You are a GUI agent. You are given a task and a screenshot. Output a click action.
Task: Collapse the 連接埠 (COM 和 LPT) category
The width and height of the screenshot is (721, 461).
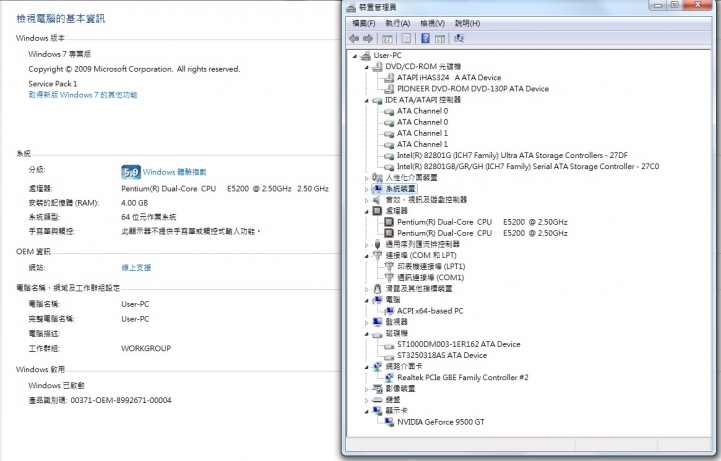[366, 256]
